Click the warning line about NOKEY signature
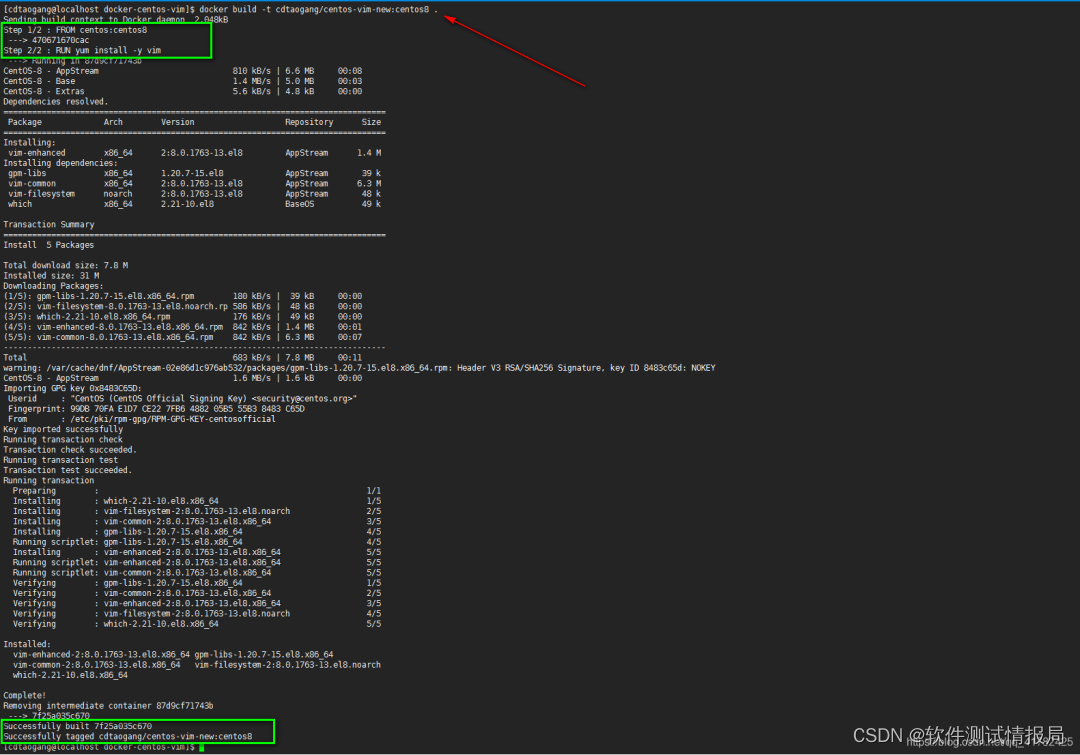Image resolution: width=1080 pixels, height=755 pixels. [360, 369]
